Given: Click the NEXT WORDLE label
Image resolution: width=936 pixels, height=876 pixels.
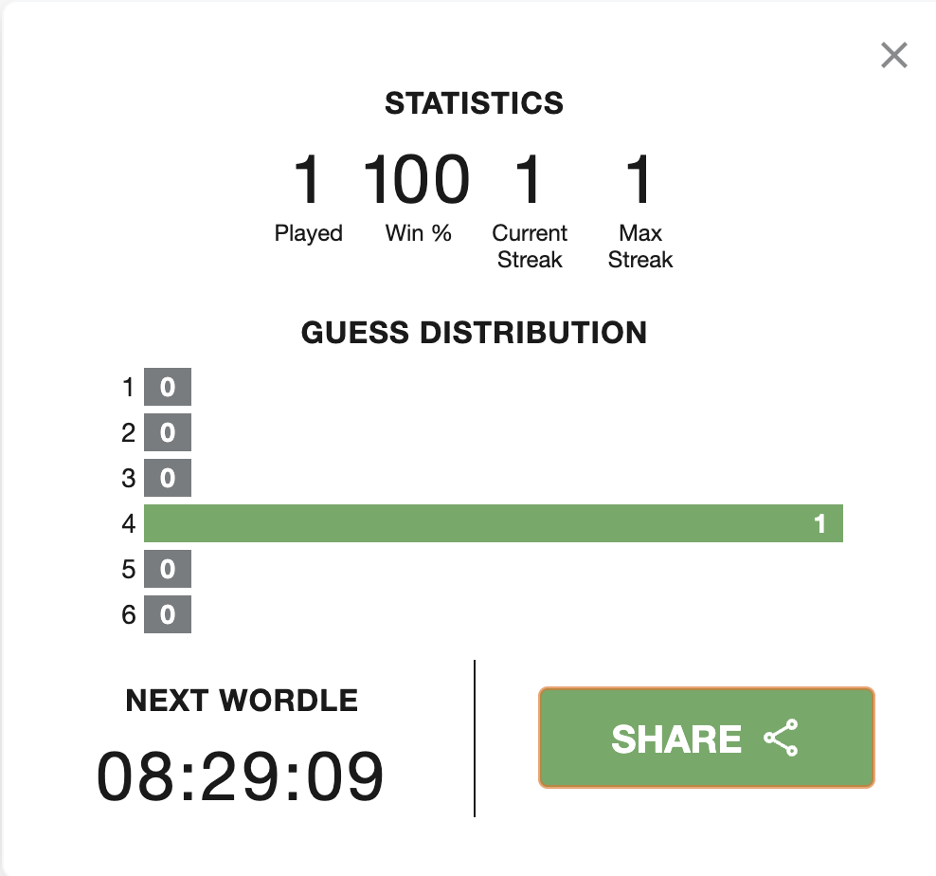Looking at the screenshot, I should tap(241, 700).
